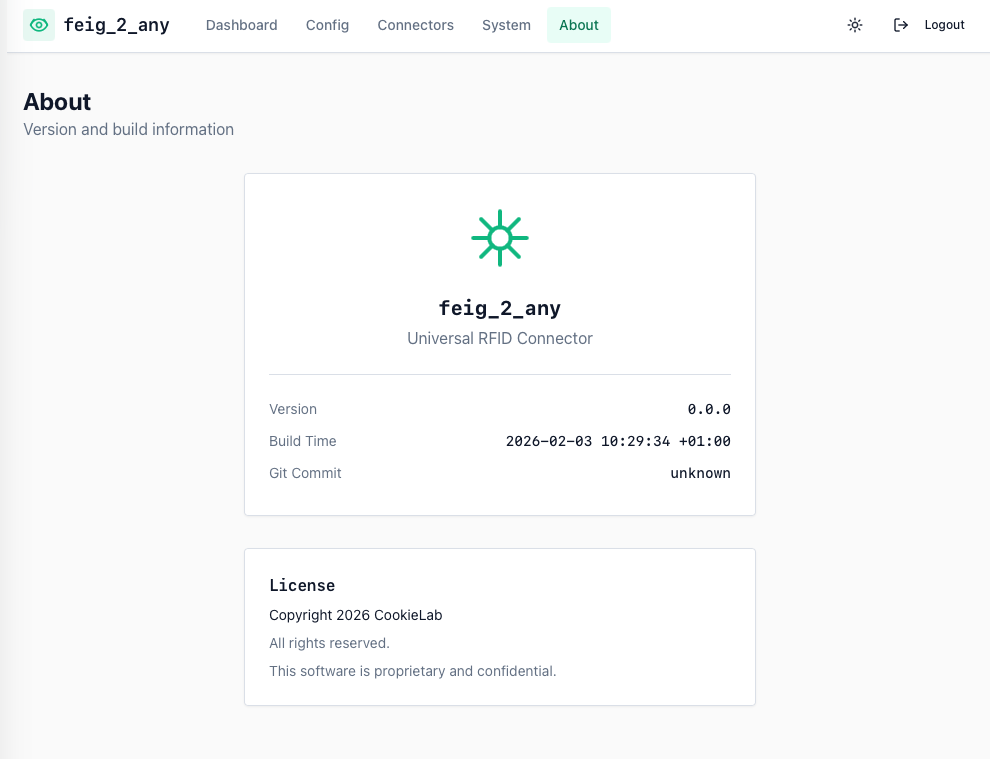Screen dimensions: 990x759
Task: Click the Copyright 2026 CookieLab text
Action: pyautogui.click(x=355, y=615)
